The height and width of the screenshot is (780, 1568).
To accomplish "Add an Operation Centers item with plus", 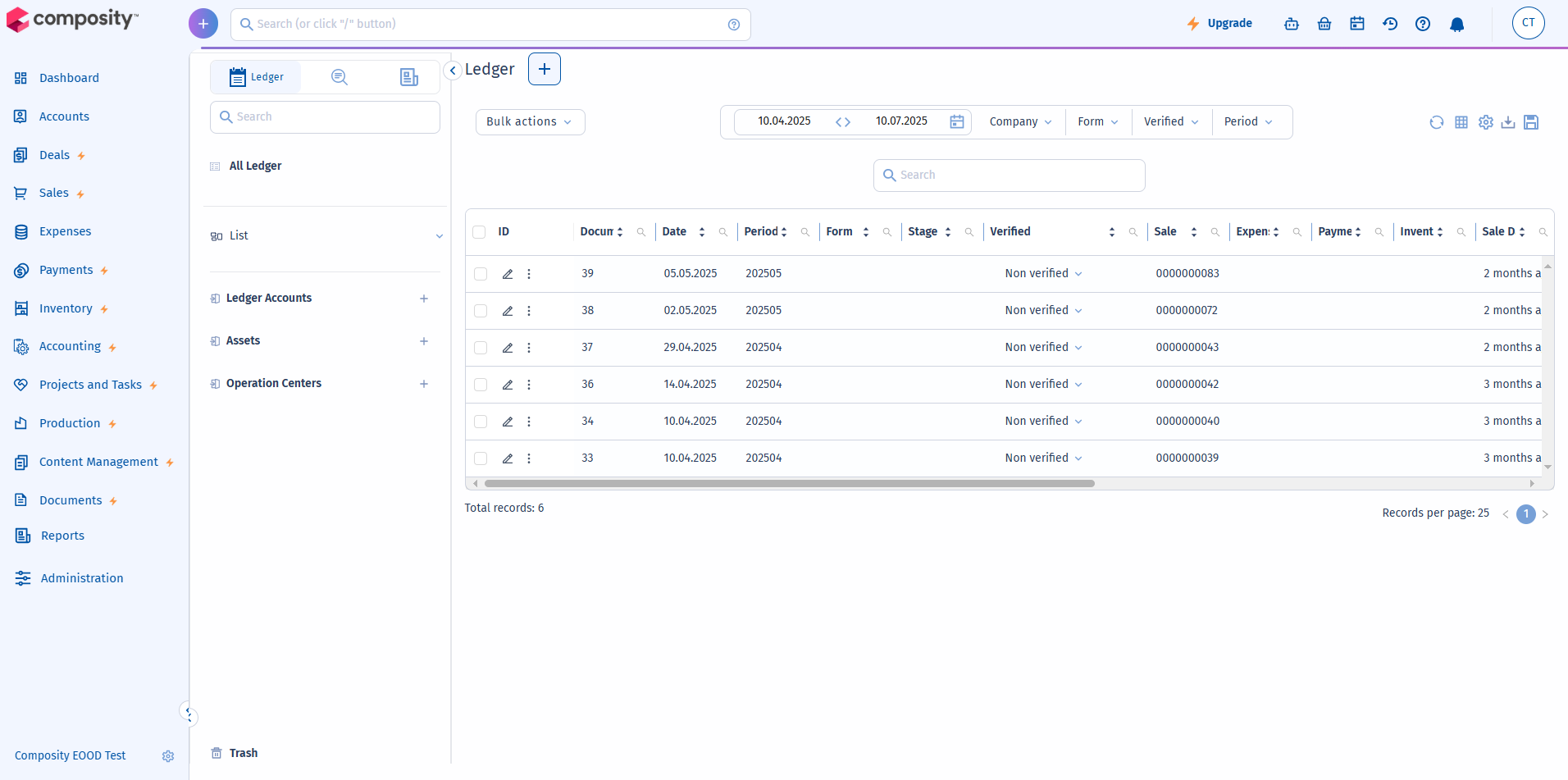I will pos(424,384).
